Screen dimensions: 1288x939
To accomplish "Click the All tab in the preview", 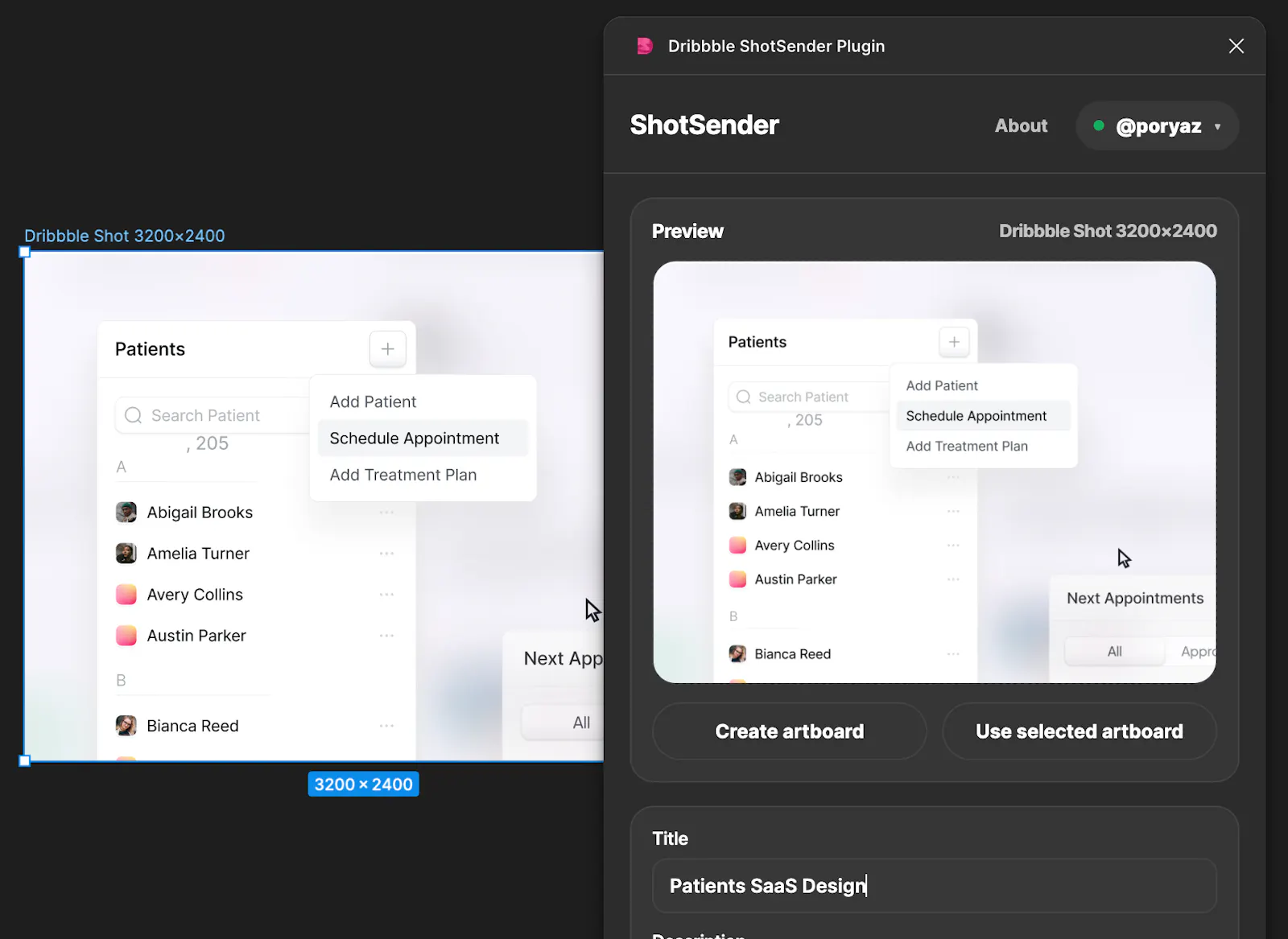I will (x=1115, y=652).
